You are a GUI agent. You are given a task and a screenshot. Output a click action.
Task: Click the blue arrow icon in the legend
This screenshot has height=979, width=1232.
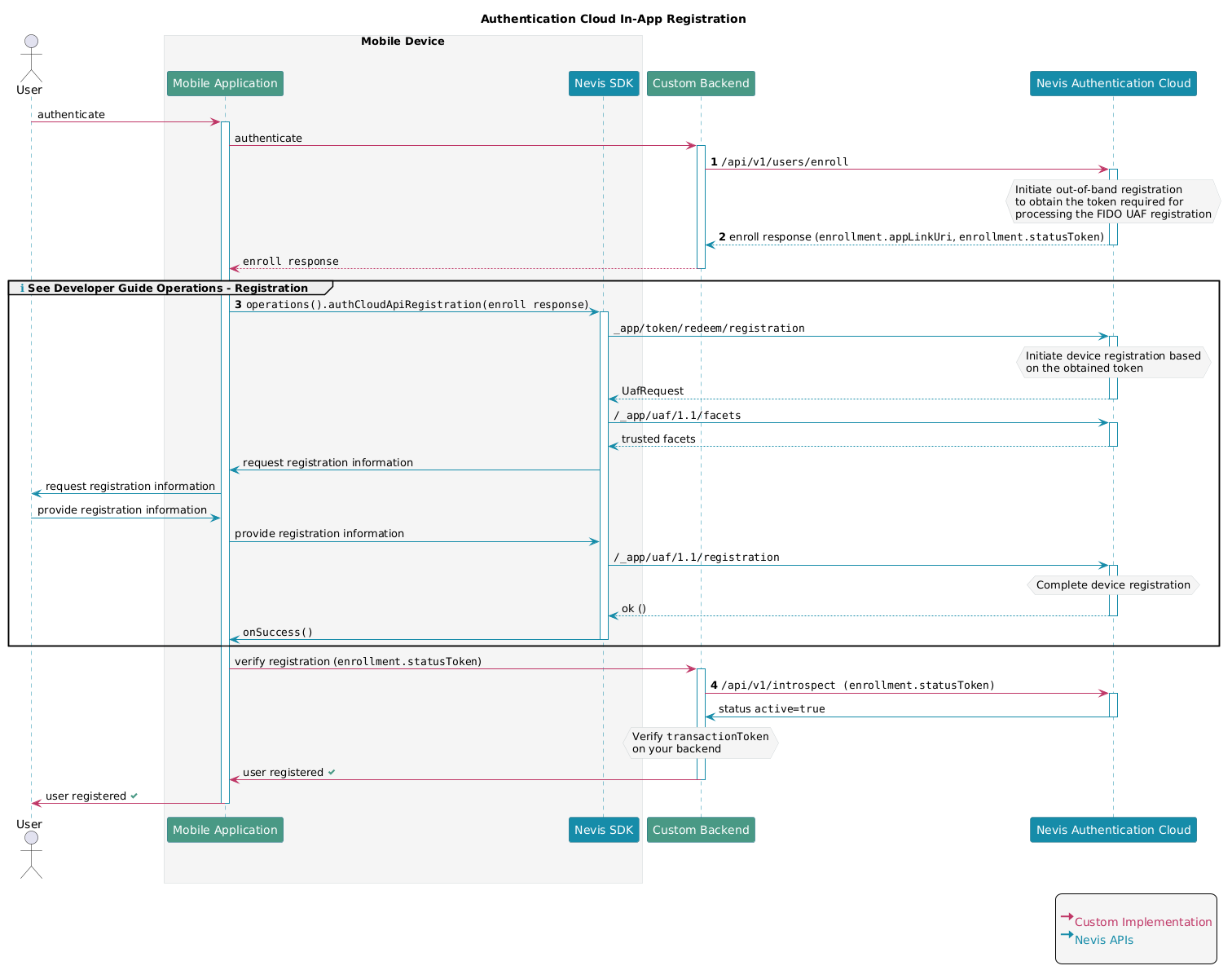(x=1067, y=935)
